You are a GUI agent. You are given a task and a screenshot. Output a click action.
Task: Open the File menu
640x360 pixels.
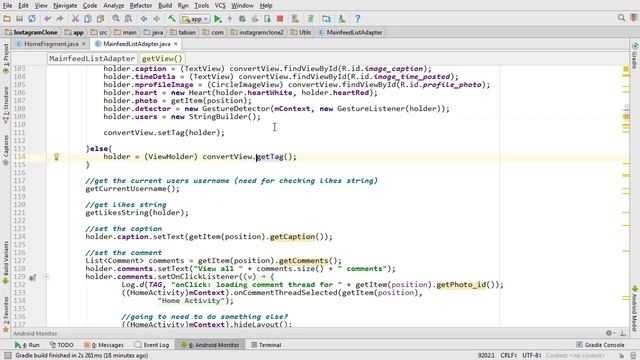(x=7, y=6)
